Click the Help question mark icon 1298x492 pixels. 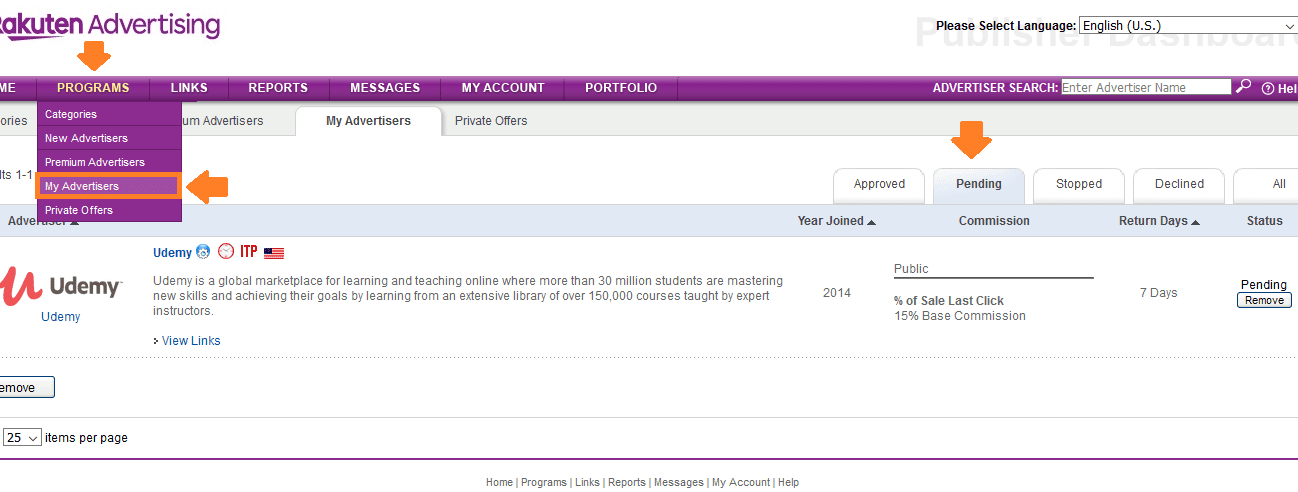pos(1268,88)
